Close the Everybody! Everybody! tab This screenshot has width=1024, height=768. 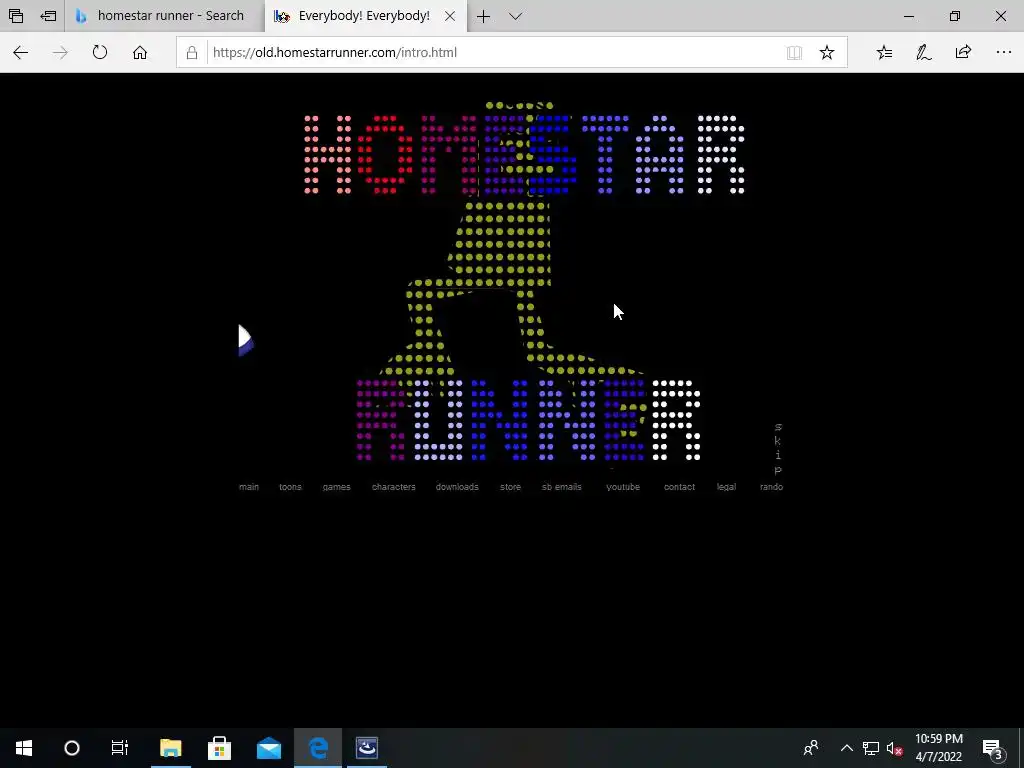[450, 16]
